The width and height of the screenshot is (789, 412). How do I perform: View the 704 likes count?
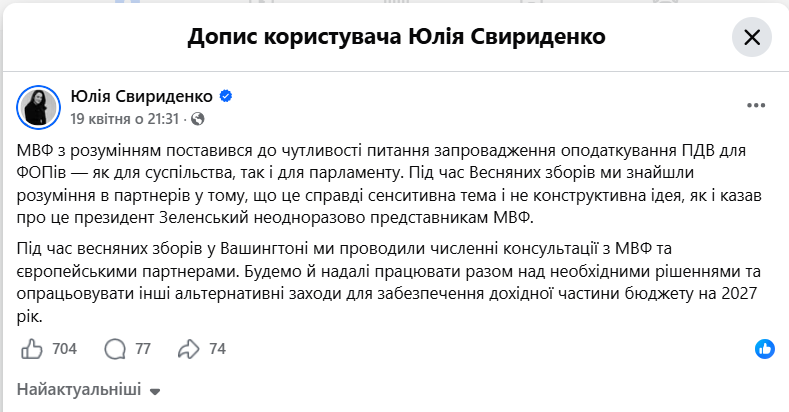click(x=64, y=349)
